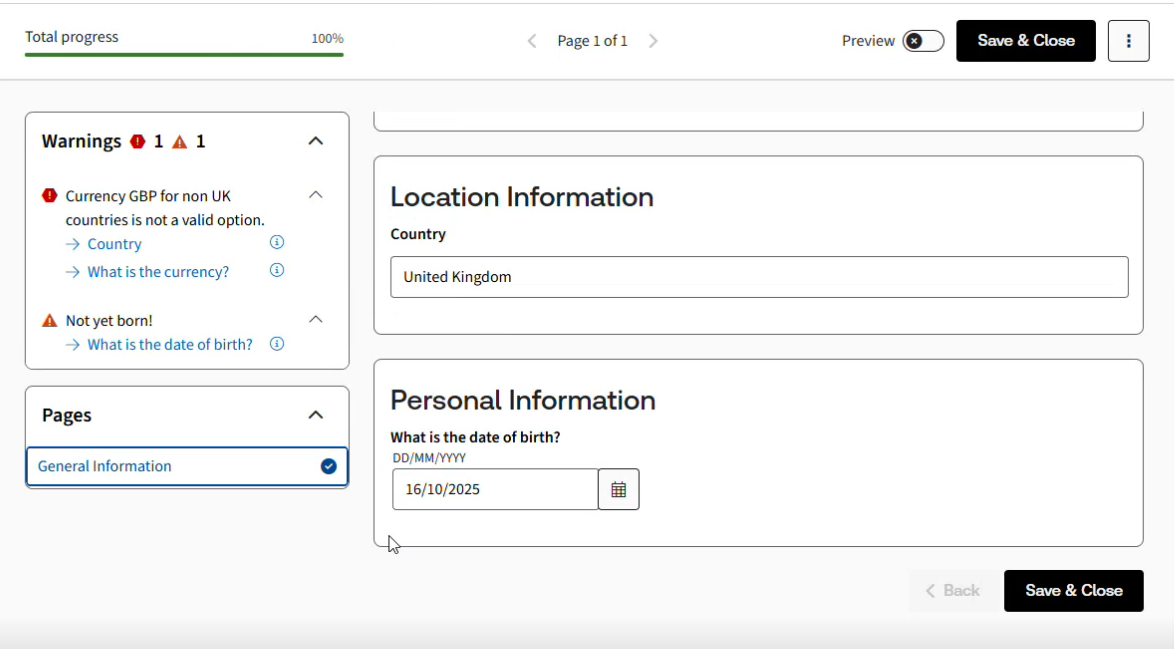Toggle the Preview switch
Screen dimensions: 1174x649
click(922, 41)
